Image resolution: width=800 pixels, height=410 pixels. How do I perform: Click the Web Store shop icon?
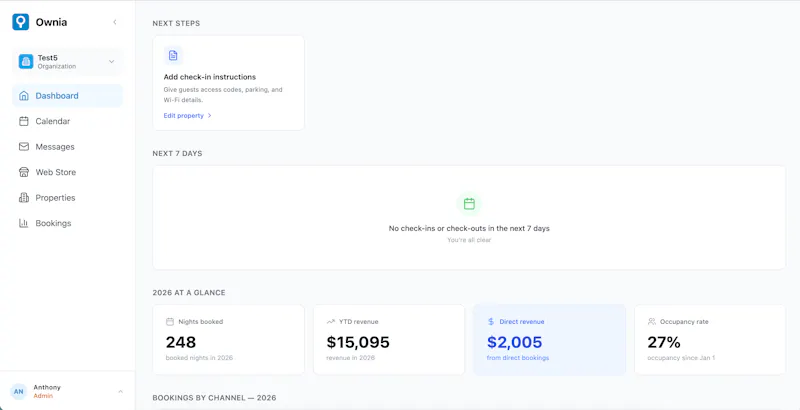tap(23, 172)
